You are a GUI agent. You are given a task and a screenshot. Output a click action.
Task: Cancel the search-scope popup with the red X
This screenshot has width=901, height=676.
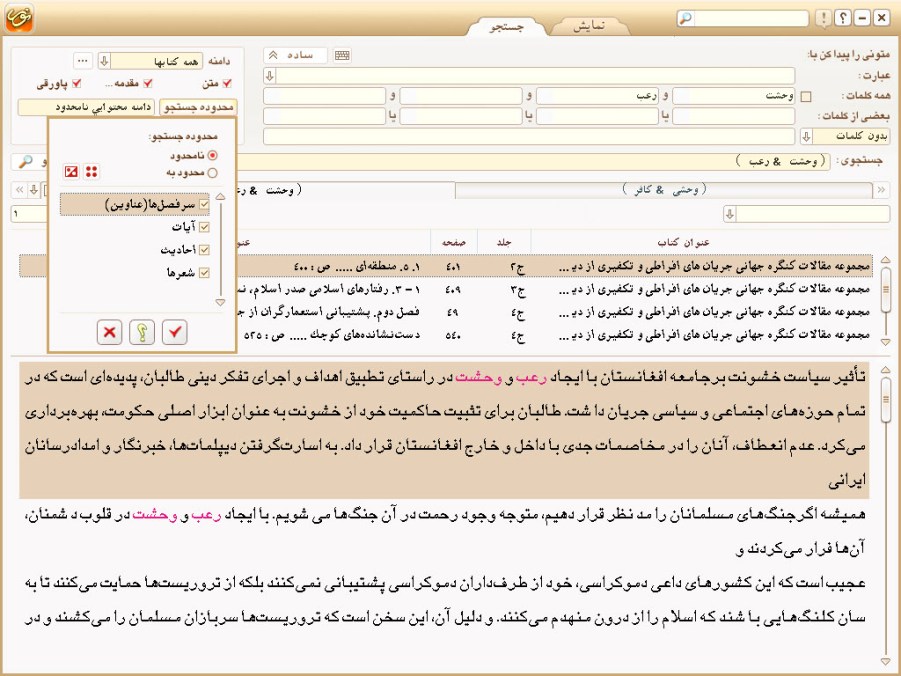pyautogui.click(x=109, y=332)
